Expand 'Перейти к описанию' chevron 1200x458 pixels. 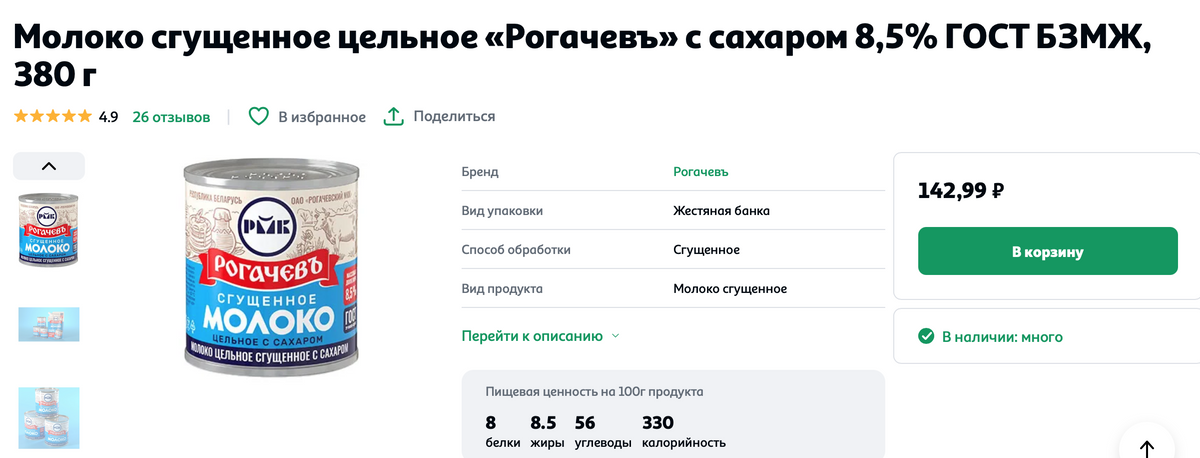pyautogui.click(x=615, y=337)
